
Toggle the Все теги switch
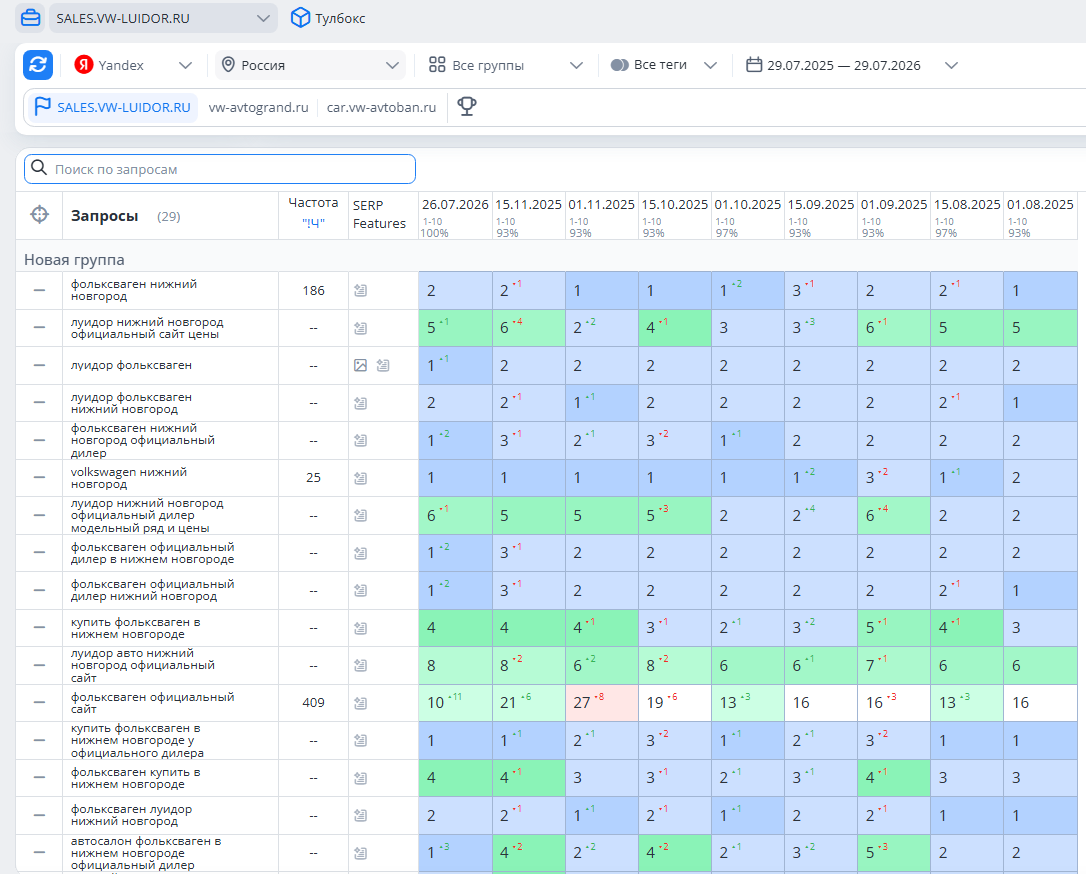pyautogui.click(x=619, y=65)
